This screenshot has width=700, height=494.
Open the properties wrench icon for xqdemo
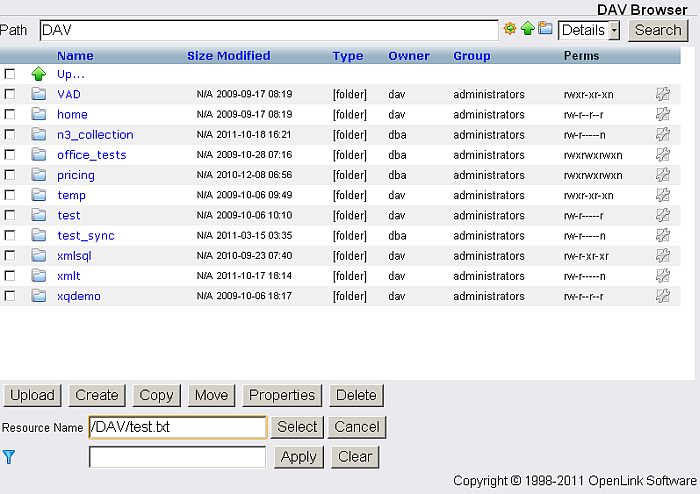(663, 296)
